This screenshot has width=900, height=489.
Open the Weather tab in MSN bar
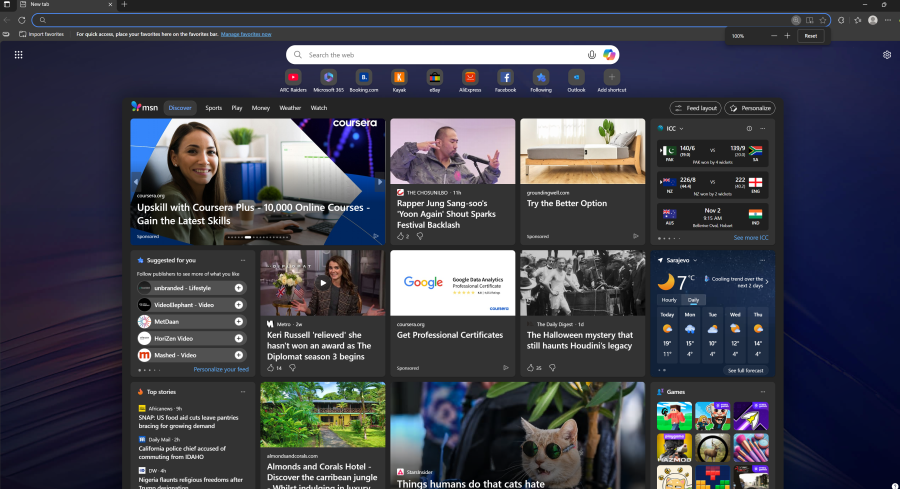(290, 108)
